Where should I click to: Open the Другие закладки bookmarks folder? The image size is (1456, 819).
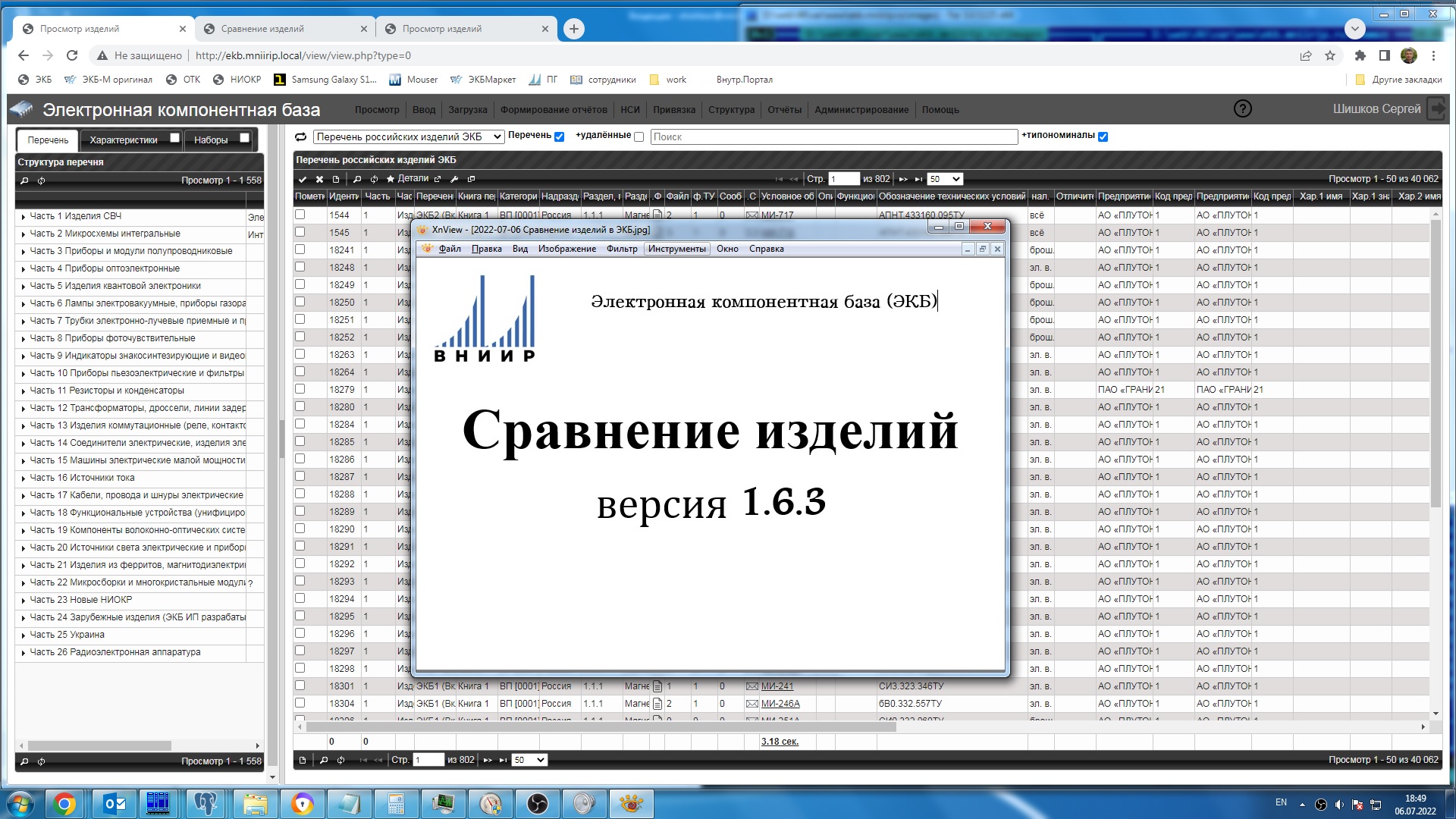click(x=1399, y=80)
